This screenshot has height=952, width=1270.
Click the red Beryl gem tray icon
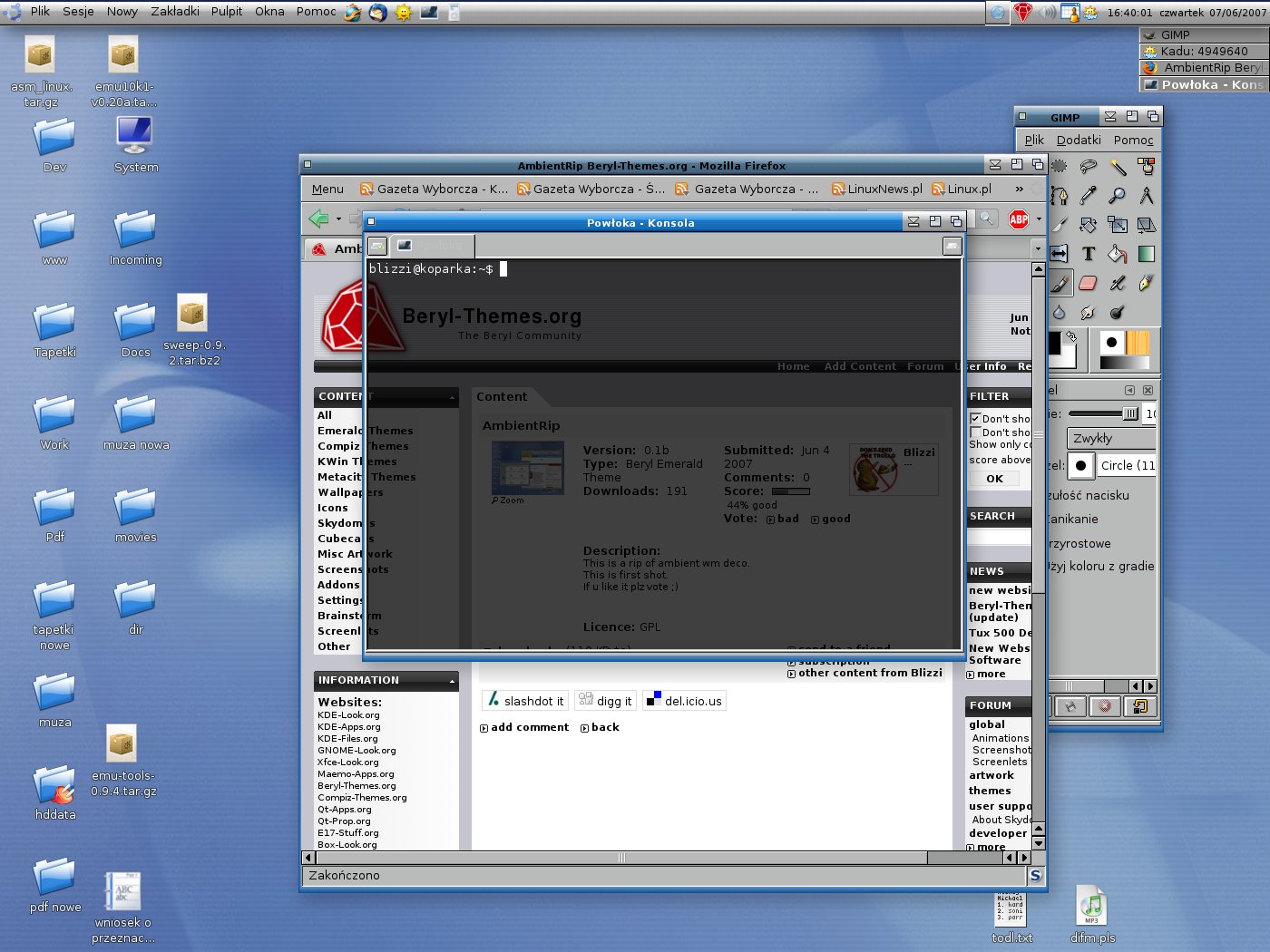[1023, 13]
